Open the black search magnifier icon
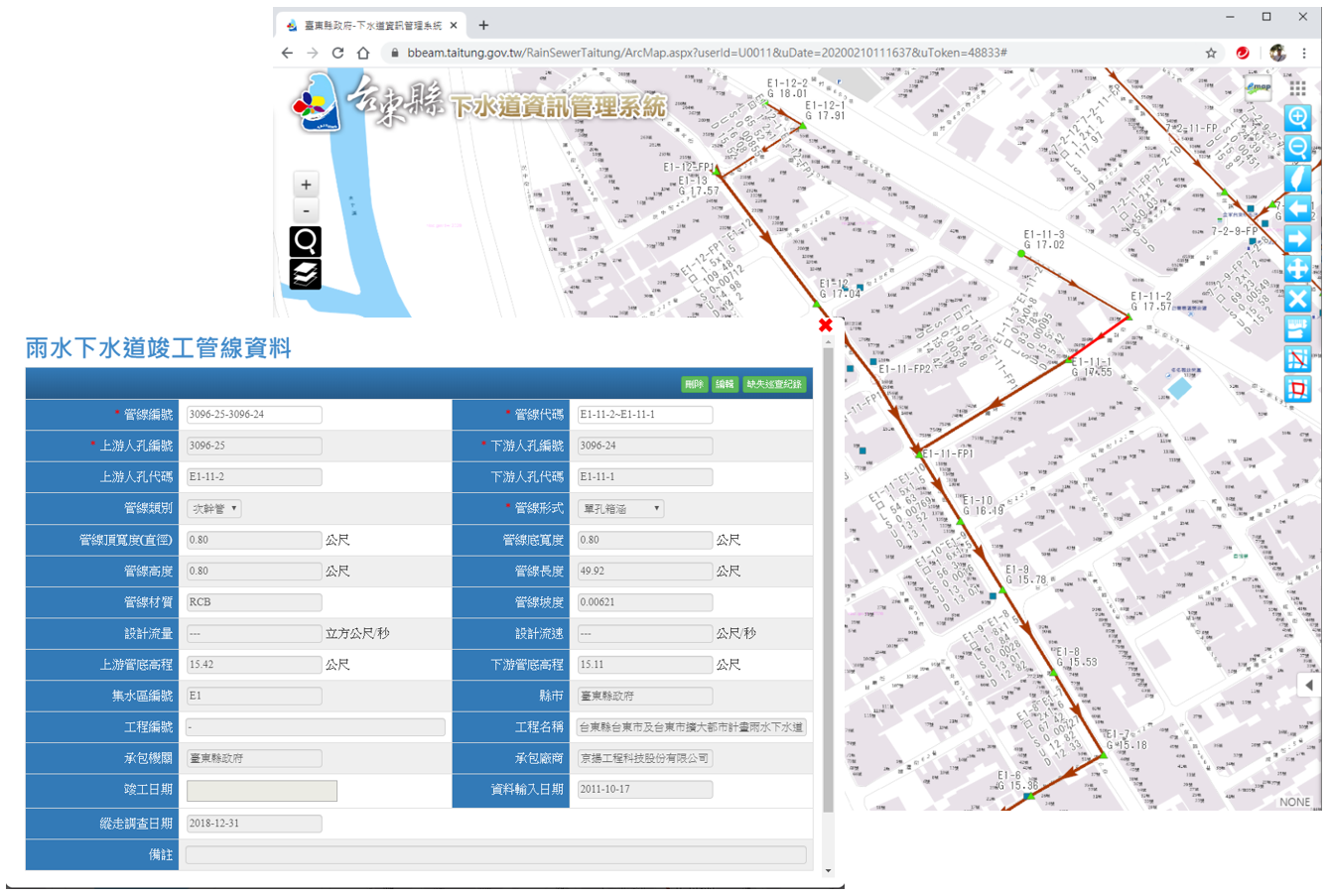The width and height of the screenshot is (1328, 896). [x=306, y=241]
